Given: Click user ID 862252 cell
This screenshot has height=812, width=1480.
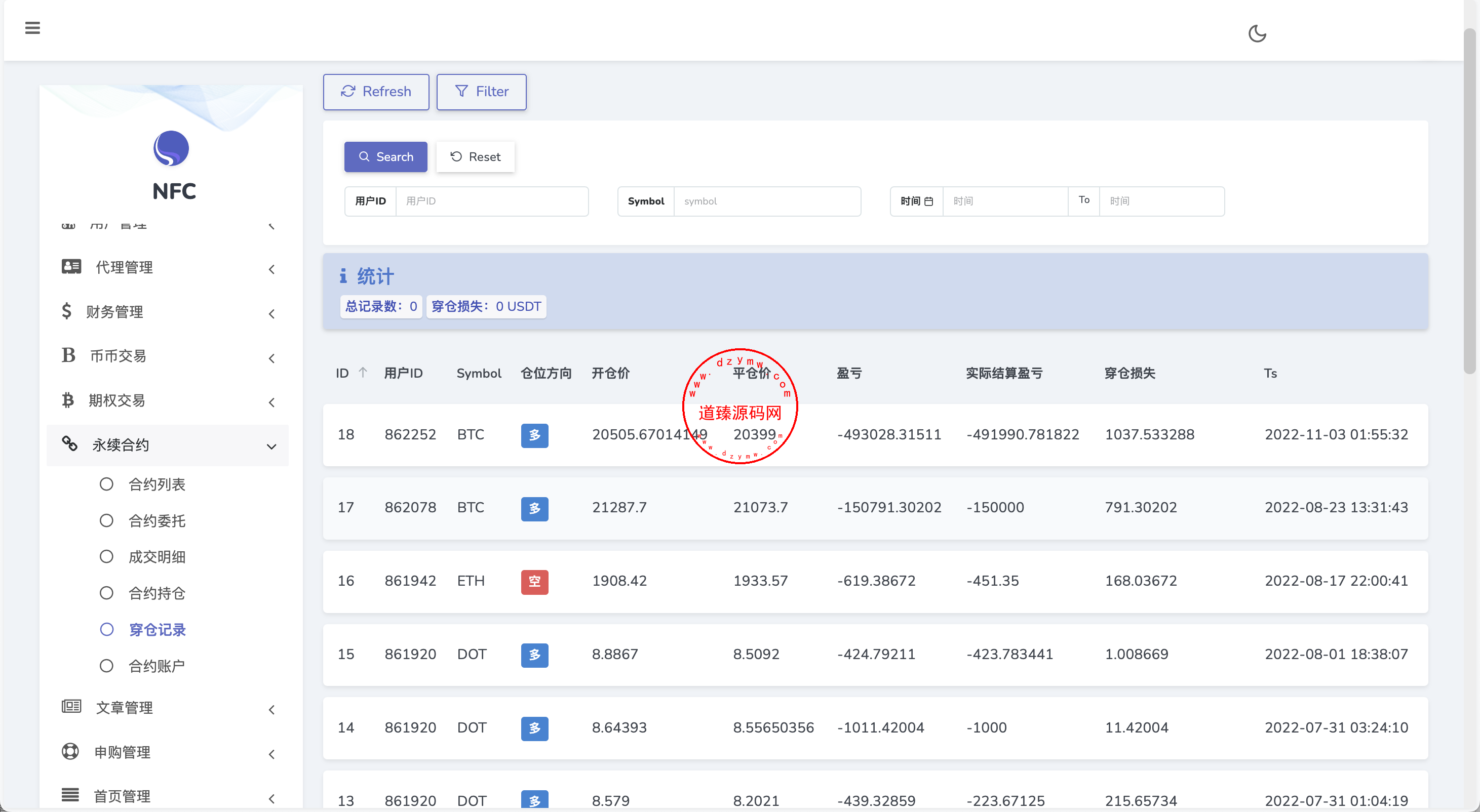Looking at the screenshot, I should (410, 434).
